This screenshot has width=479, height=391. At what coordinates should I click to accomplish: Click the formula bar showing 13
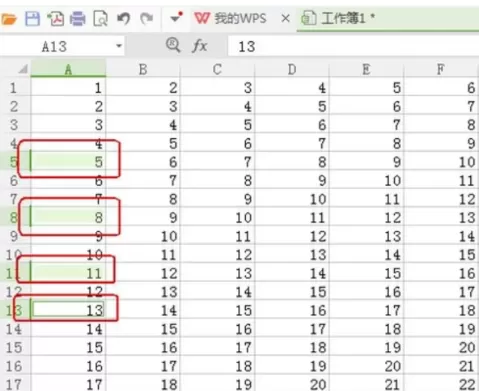click(353, 46)
